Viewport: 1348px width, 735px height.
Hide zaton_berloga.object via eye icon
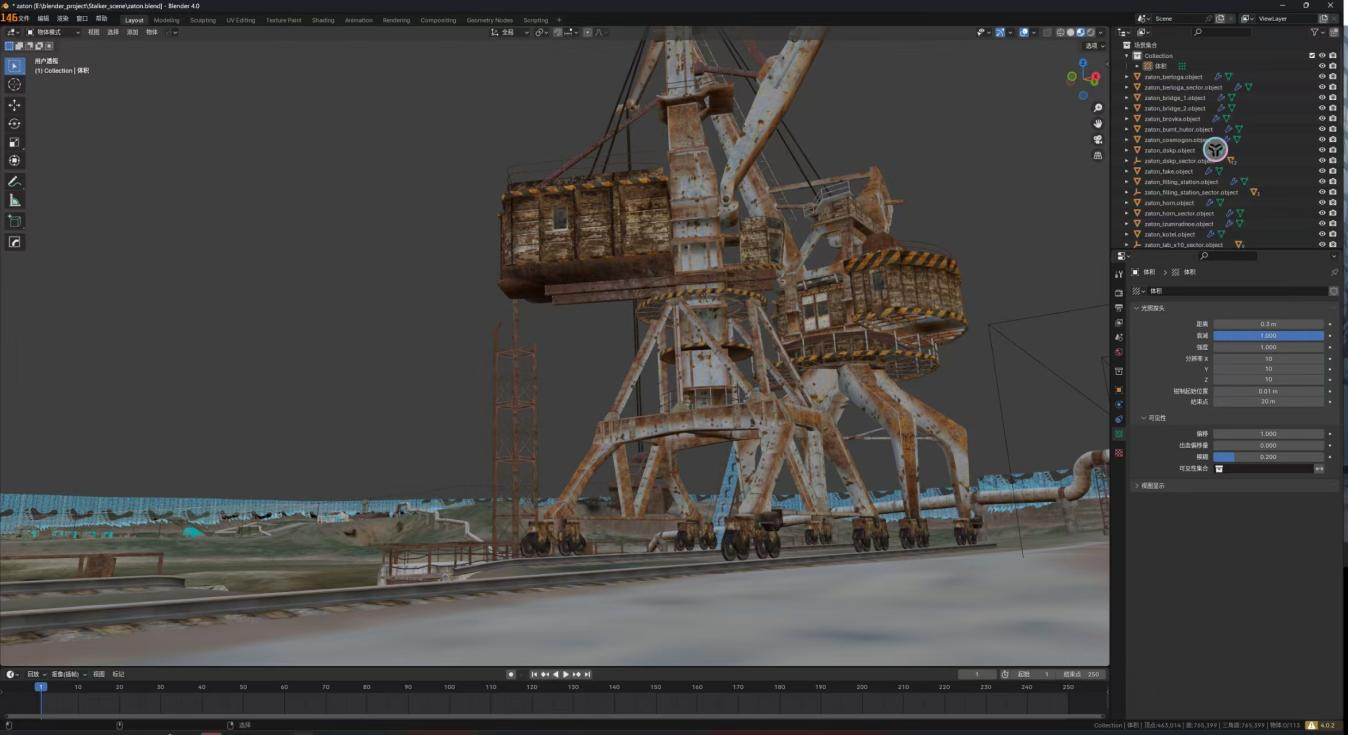click(1322, 77)
